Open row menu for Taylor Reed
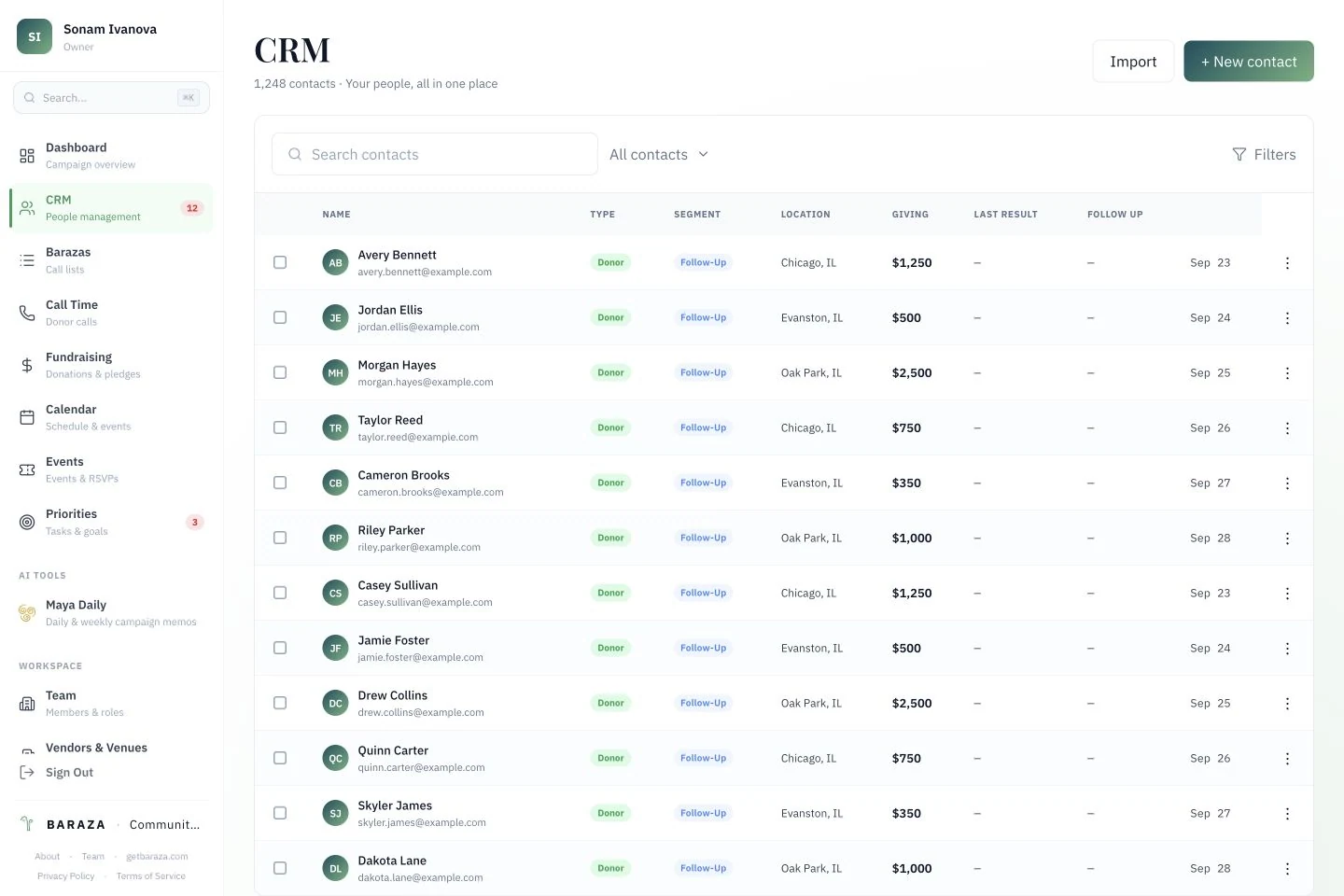 [x=1287, y=428]
